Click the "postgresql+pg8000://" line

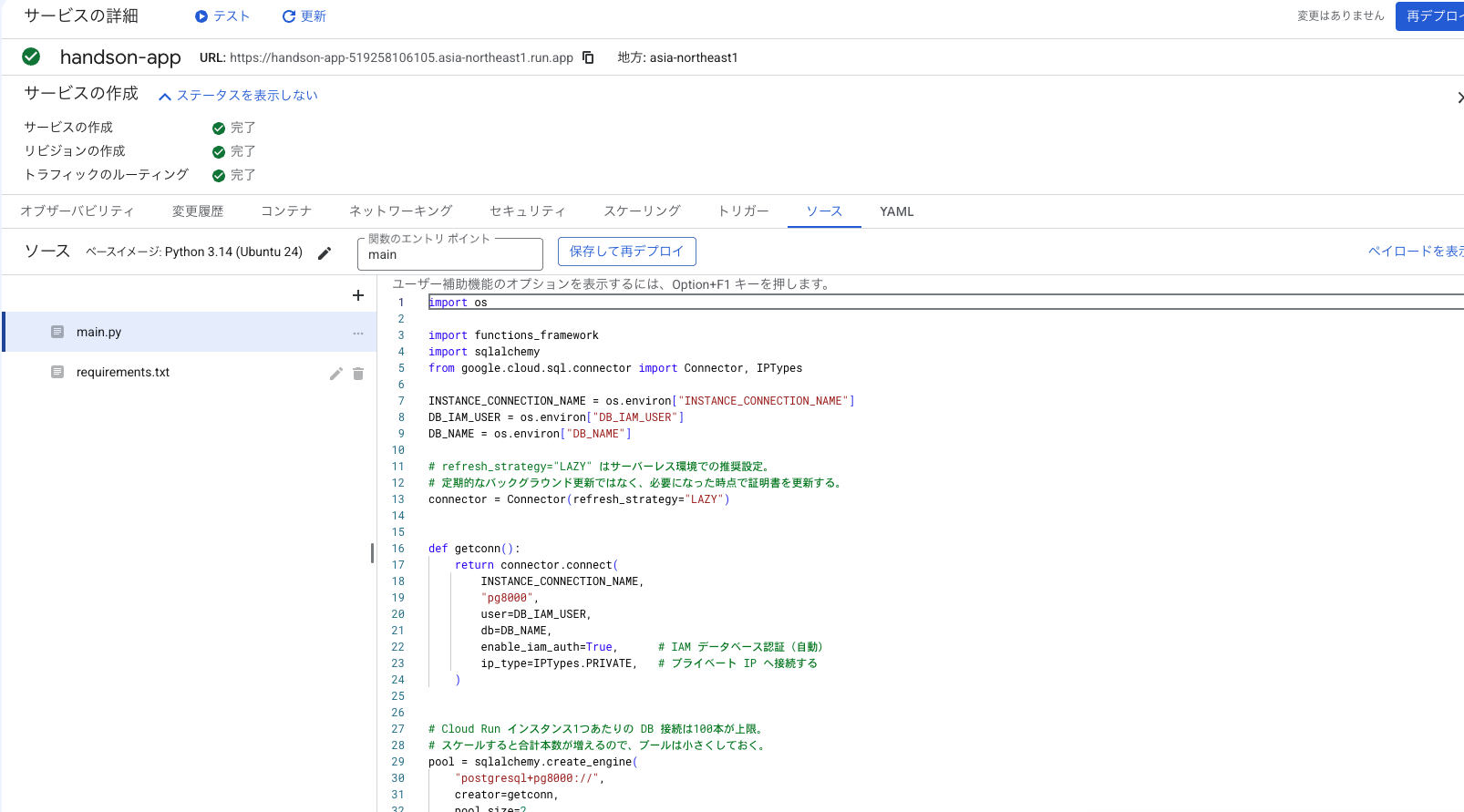click(x=530, y=778)
